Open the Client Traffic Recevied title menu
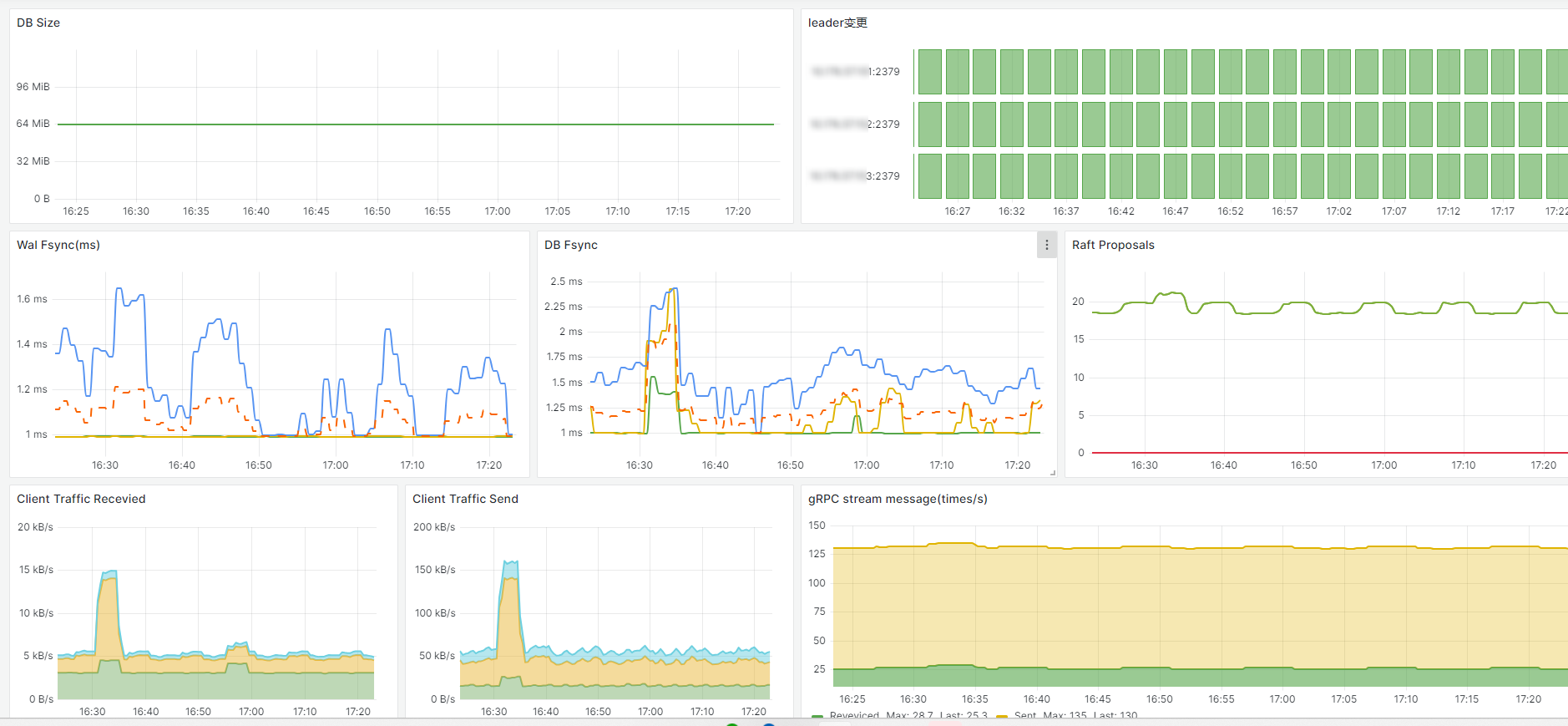Viewport: 1568px width, 726px height. [81, 499]
